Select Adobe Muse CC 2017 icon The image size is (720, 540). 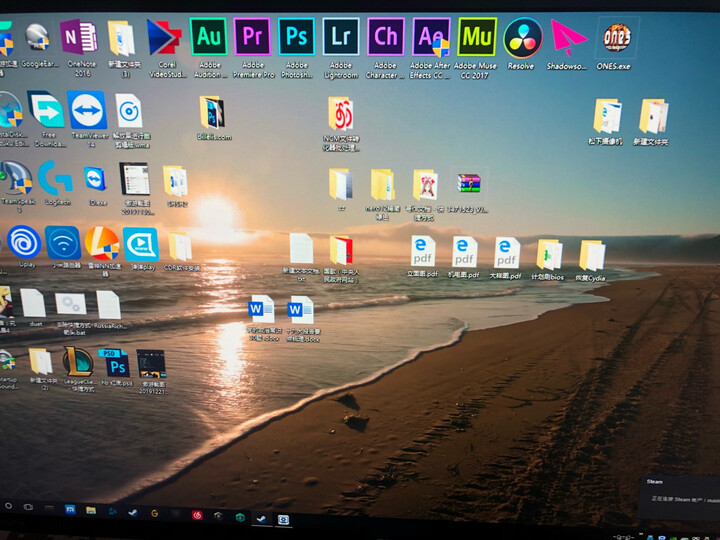click(477, 37)
